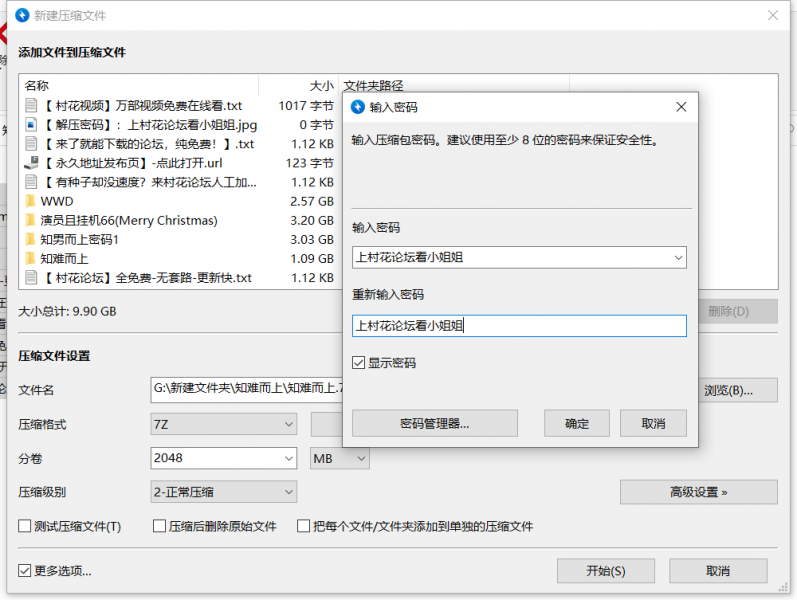Click the 重新输入密码 input field
Viewport: 797px width, 600px height.
(519, 326)
